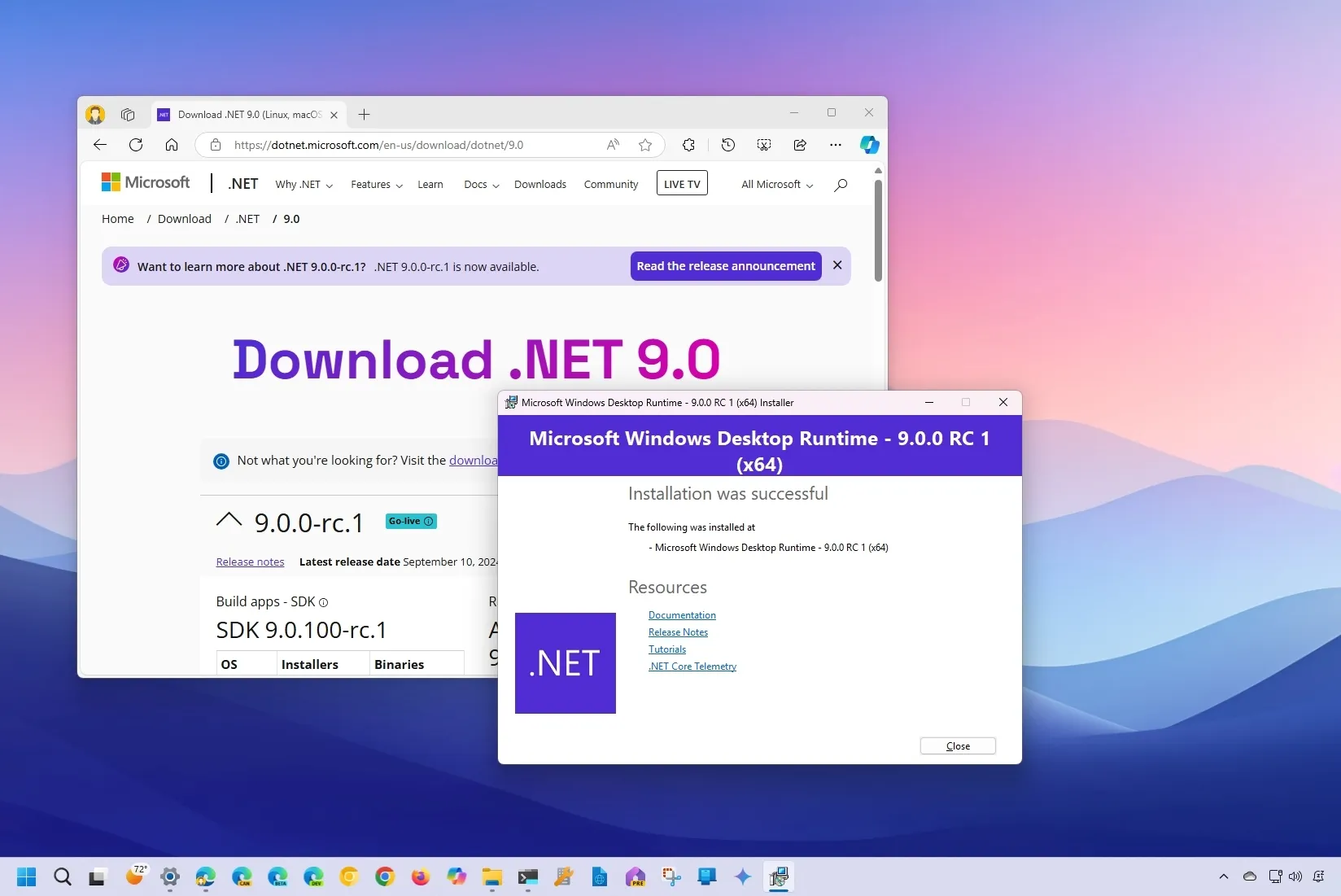Click the site permissions lock icon
The width and height of the screenshot is (1341, 896).
(x=216, y=145)
